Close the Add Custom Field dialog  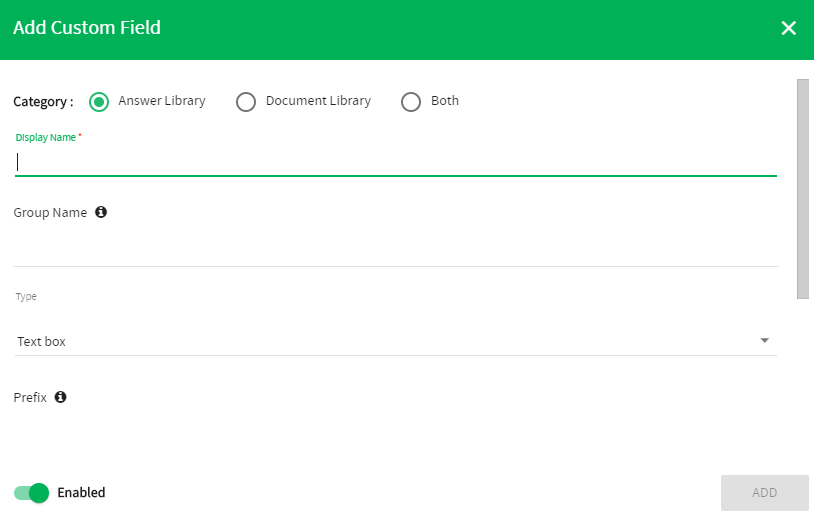(788, 28)
